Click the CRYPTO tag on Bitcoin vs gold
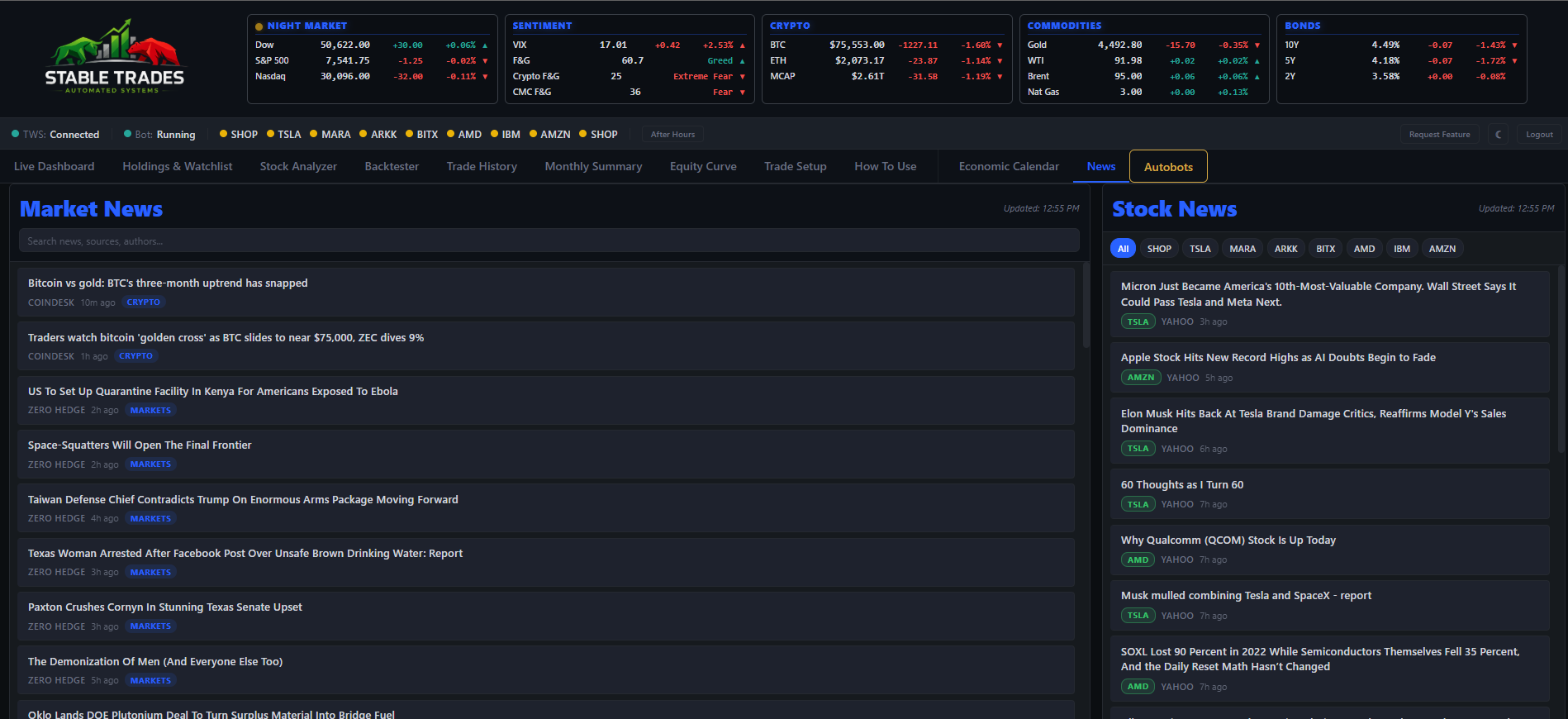Image resolution: width=1568 pixels, height=719 pixels. click(143, 302)
